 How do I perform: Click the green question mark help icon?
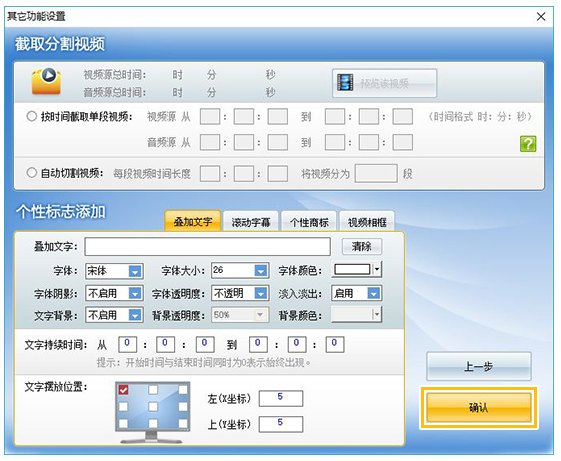pos(528,144)
